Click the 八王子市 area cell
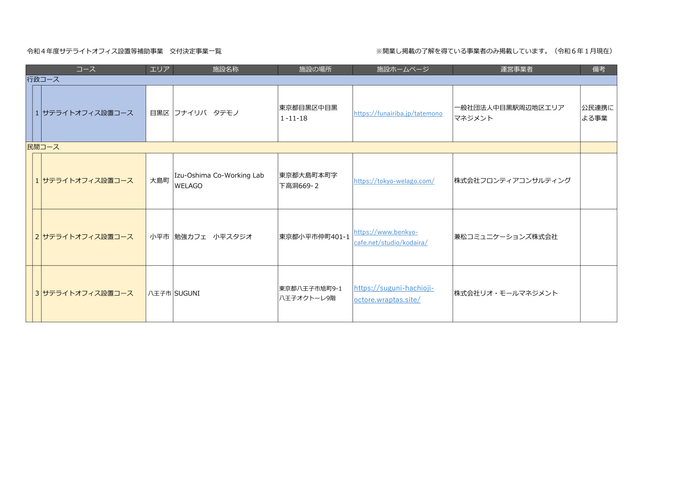The width and height of the screenshot is (700, 495). point(159,294)
